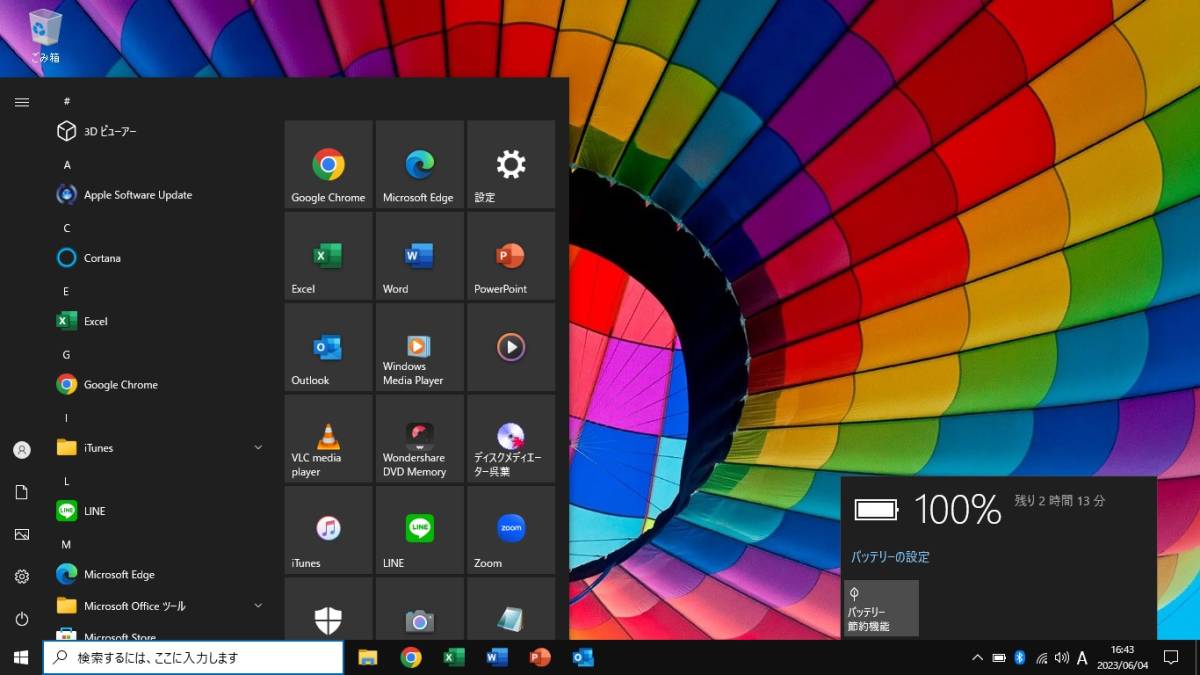Launch Word from the taskbar
Screen dimensions: 1200x675
(497, 657)
